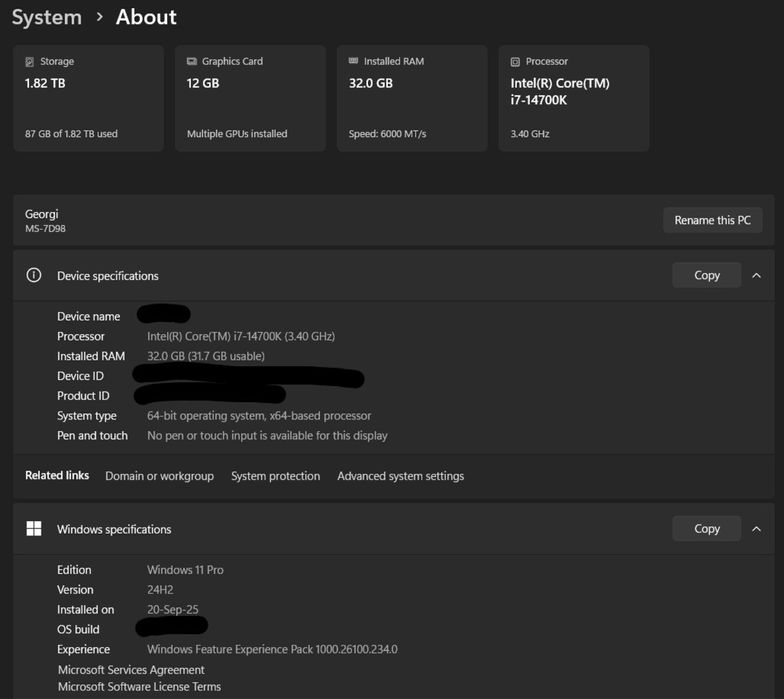Open the Storage 1.82 TB card
784x699 pixels.
[x=88, y=98]
